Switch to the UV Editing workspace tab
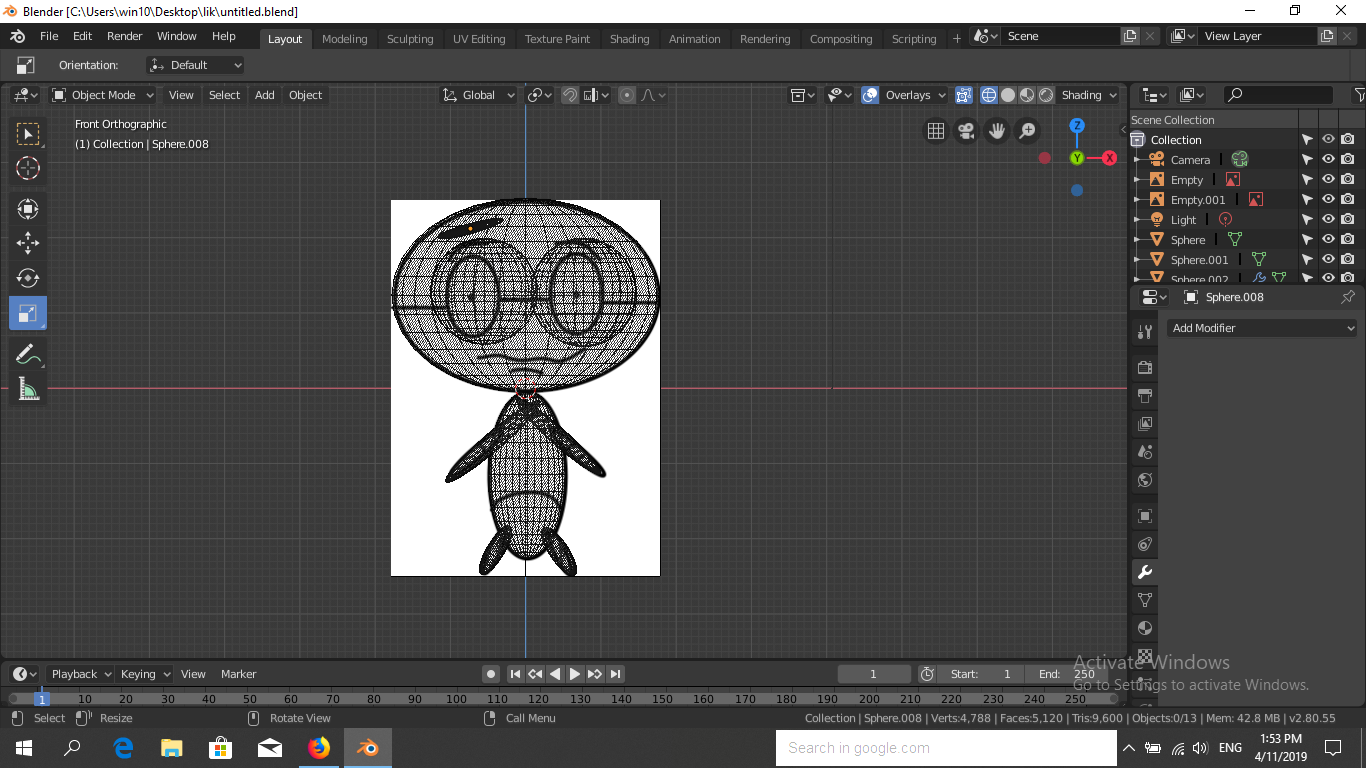 479,39
